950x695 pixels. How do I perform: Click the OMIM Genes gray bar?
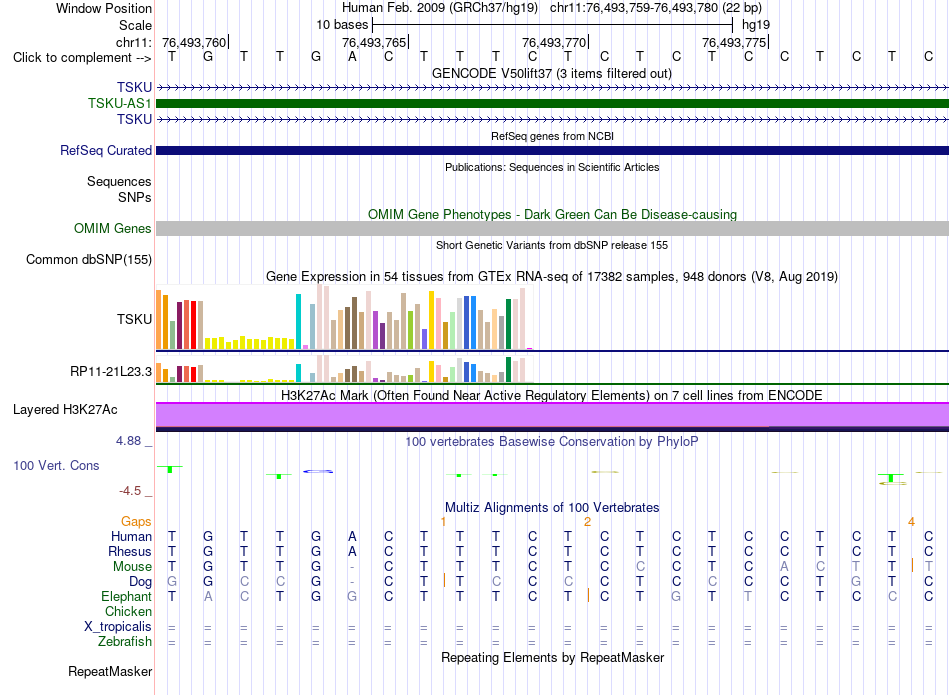(552, 228)
